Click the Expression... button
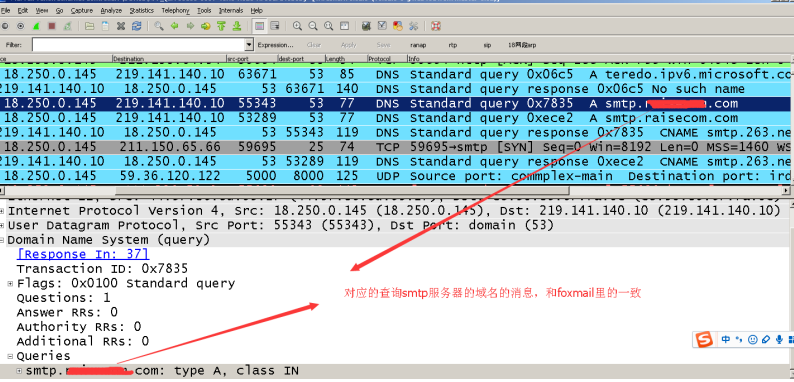 [x=275, y=45]
